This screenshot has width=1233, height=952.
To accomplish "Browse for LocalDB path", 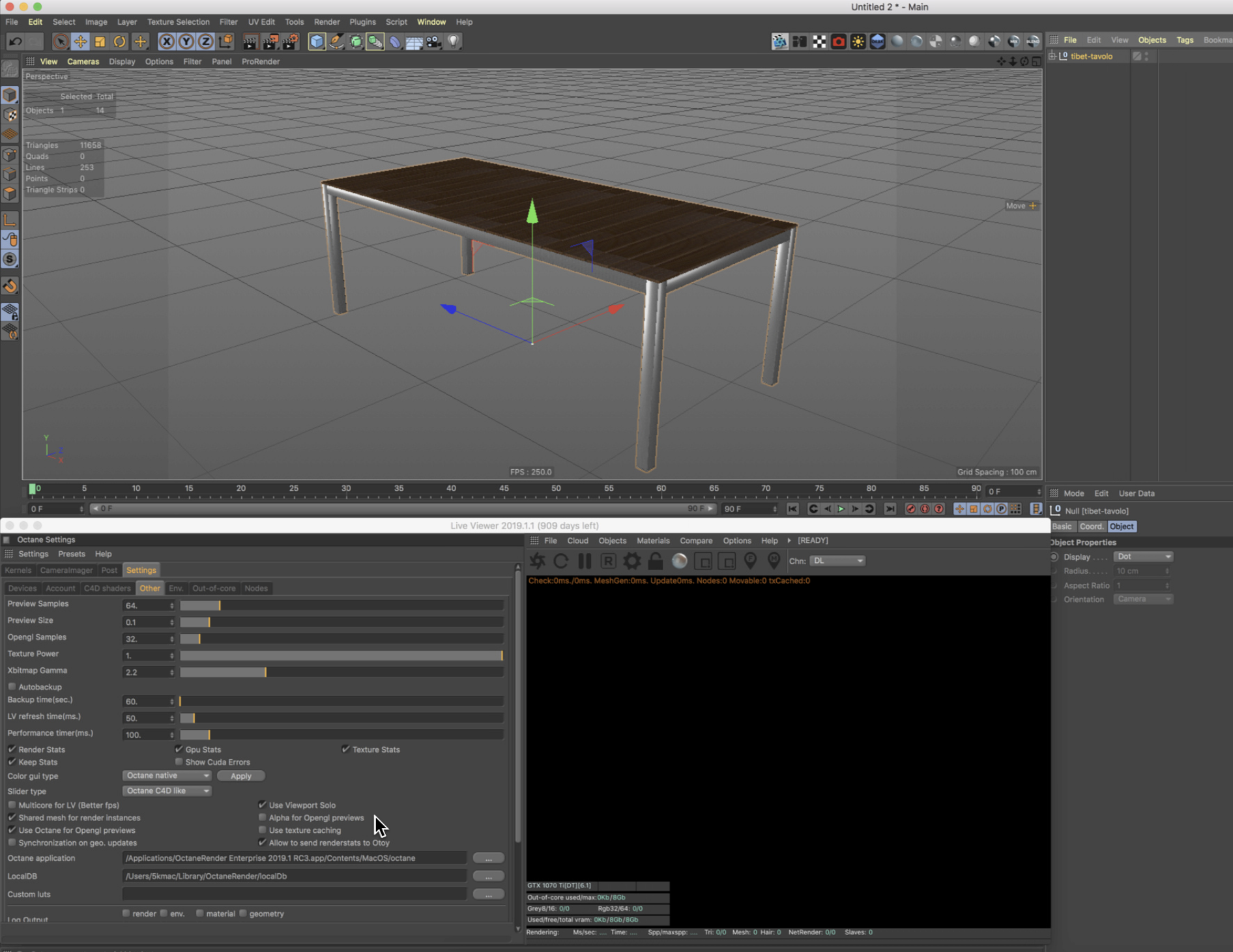I will (488, 876).
